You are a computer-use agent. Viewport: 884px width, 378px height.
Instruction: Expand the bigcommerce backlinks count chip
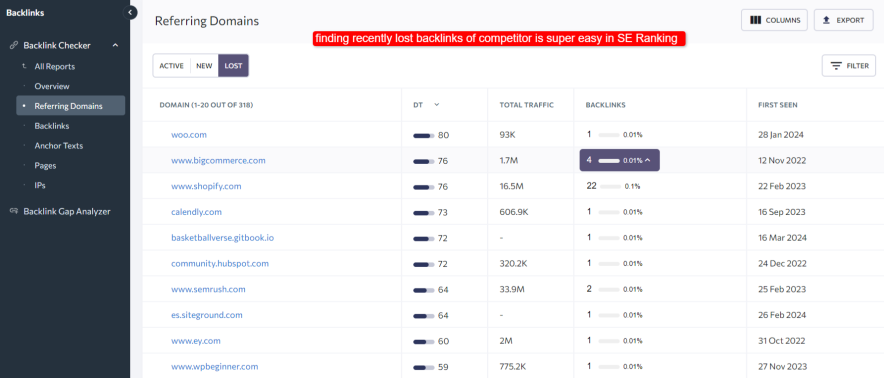(620, 160)
